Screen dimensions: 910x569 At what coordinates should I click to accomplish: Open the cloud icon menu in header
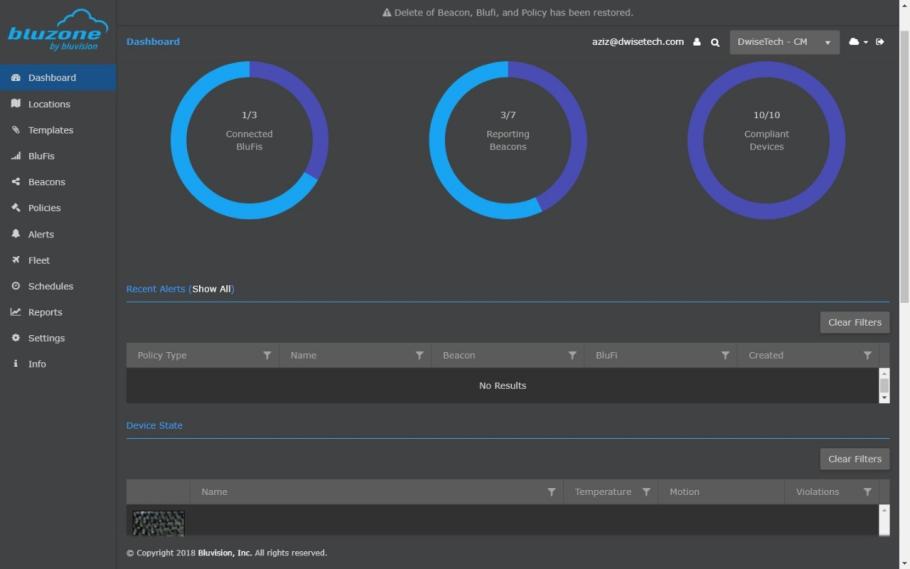coord(857,42)
